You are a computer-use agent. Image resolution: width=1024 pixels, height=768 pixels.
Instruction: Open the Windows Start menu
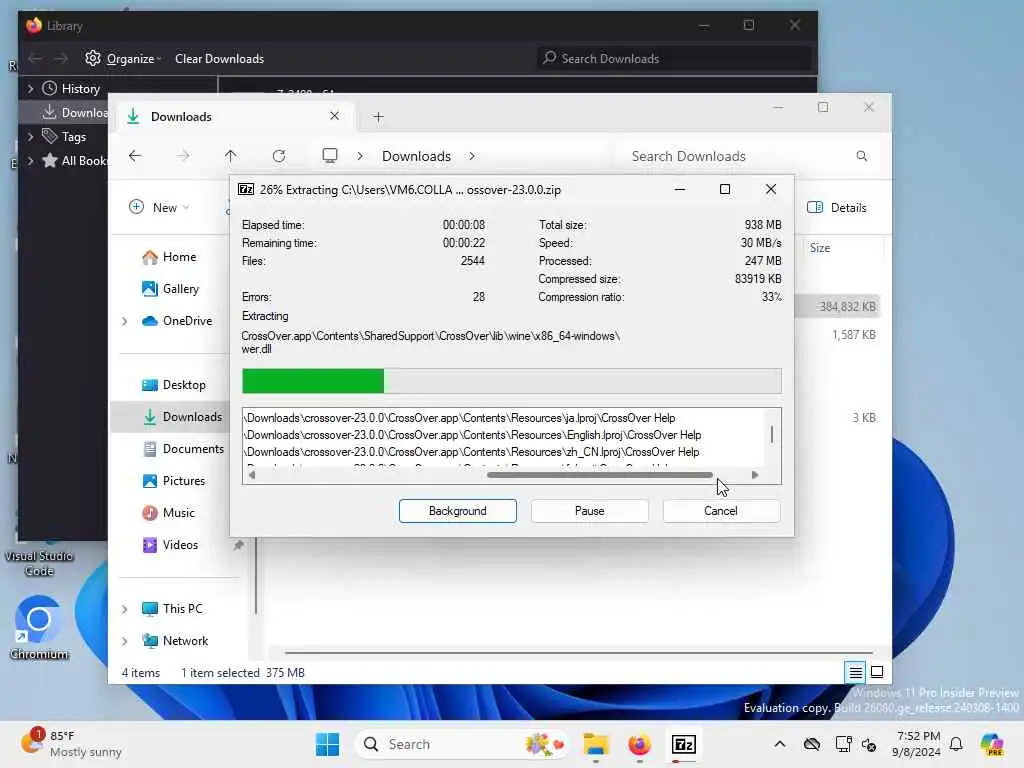pyautogui.click(x=327, y=744)
